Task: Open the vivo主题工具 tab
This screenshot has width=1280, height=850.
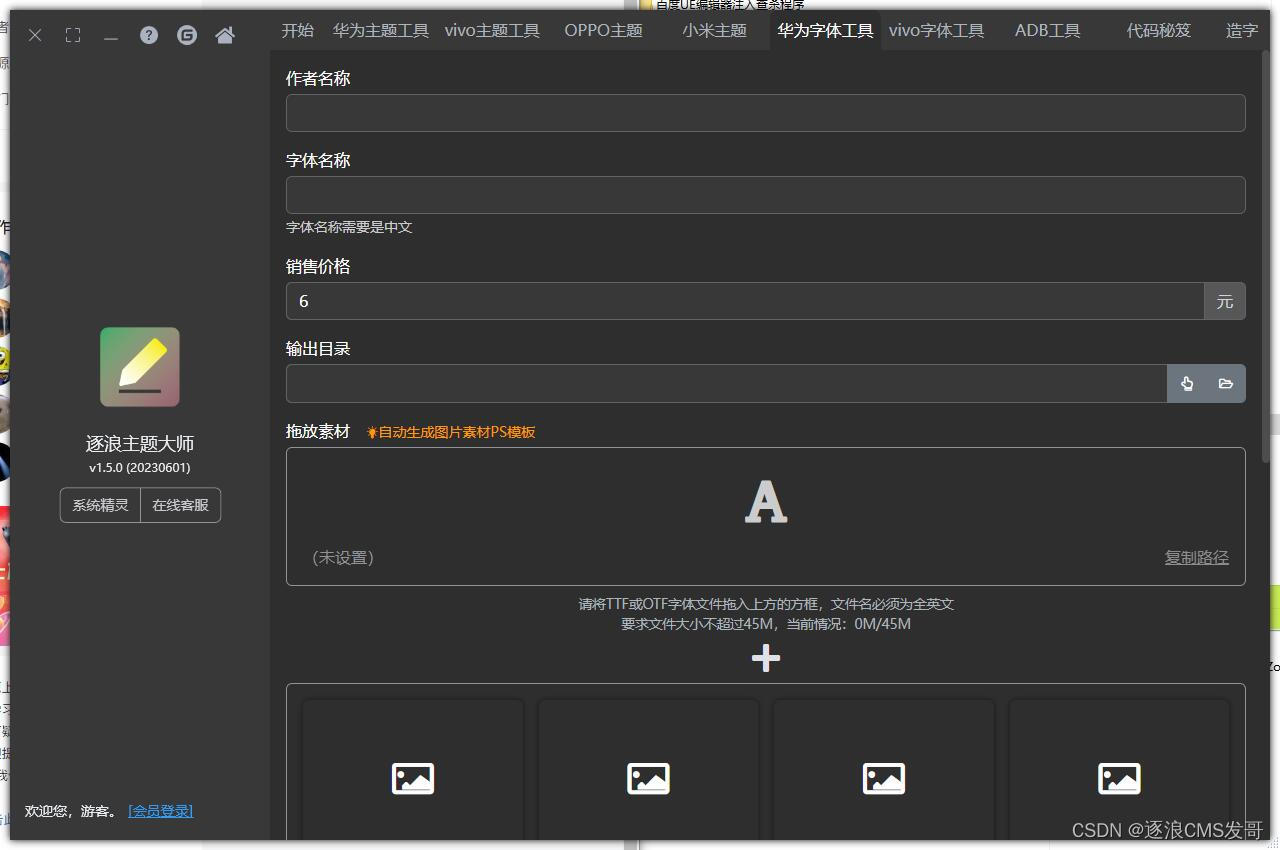Action: pos(492,30)
